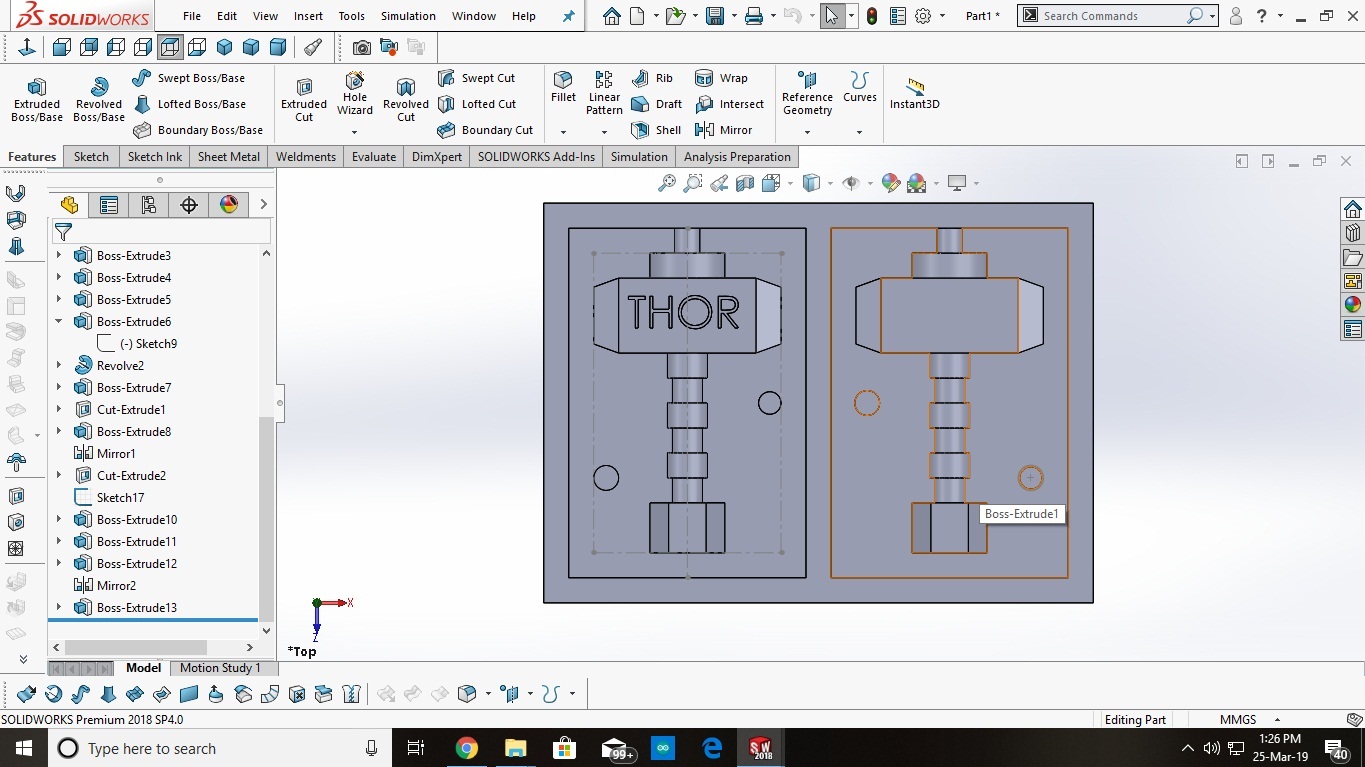Screen dimensions: 1365x767
Task: Select the Linear Pattern tool
Action: [604, 94]
